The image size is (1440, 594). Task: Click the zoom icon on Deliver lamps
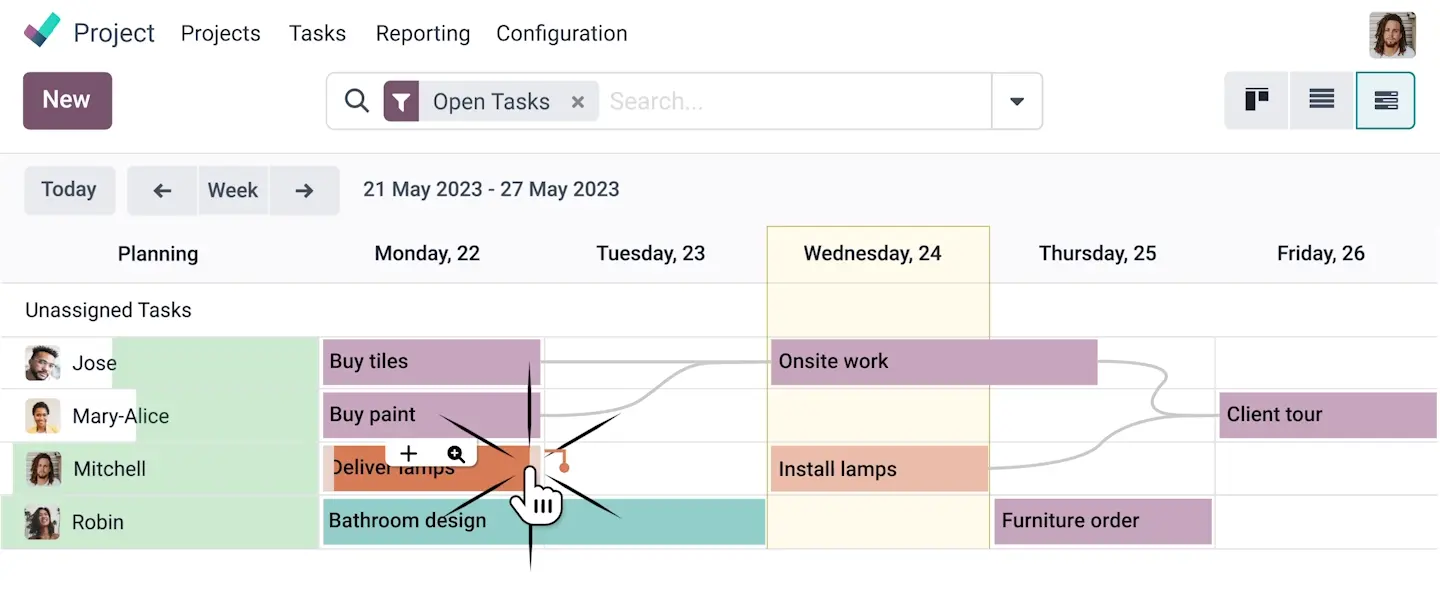pyautogui.click(x=456, y=454)
